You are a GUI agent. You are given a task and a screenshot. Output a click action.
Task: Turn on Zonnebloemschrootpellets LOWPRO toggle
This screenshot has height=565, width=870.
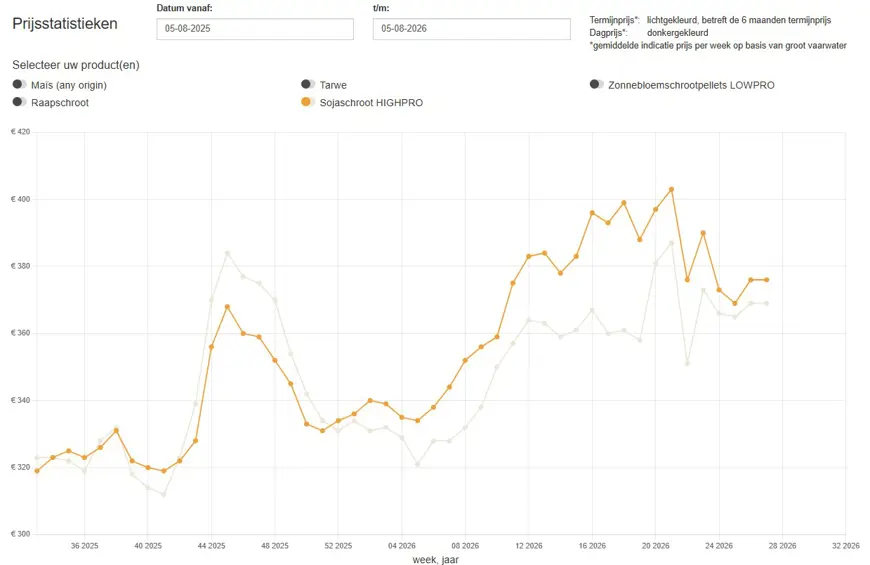[x=596, y=84]
